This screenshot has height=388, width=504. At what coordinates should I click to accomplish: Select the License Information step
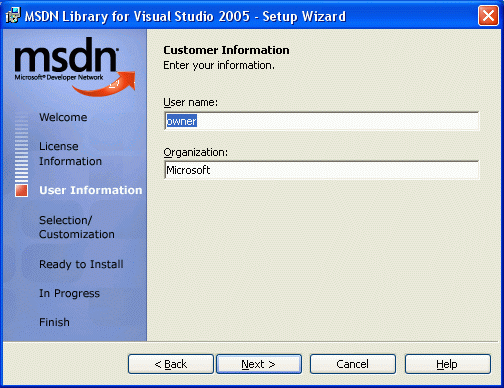click(70, 154)
